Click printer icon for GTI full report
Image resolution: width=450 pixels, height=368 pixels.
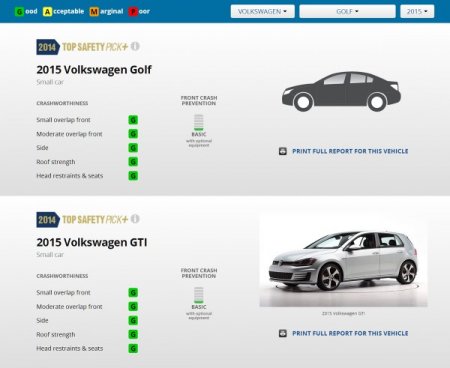pyautogui.click(x=283, y=333)
